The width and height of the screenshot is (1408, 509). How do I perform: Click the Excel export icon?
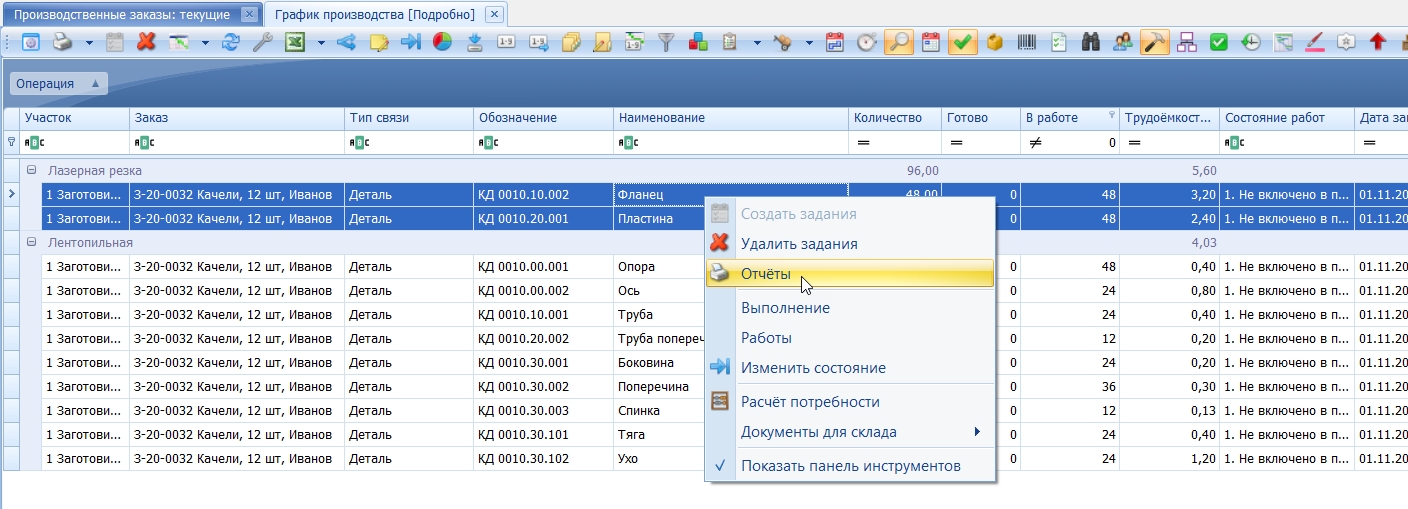(x=295, y=42)
